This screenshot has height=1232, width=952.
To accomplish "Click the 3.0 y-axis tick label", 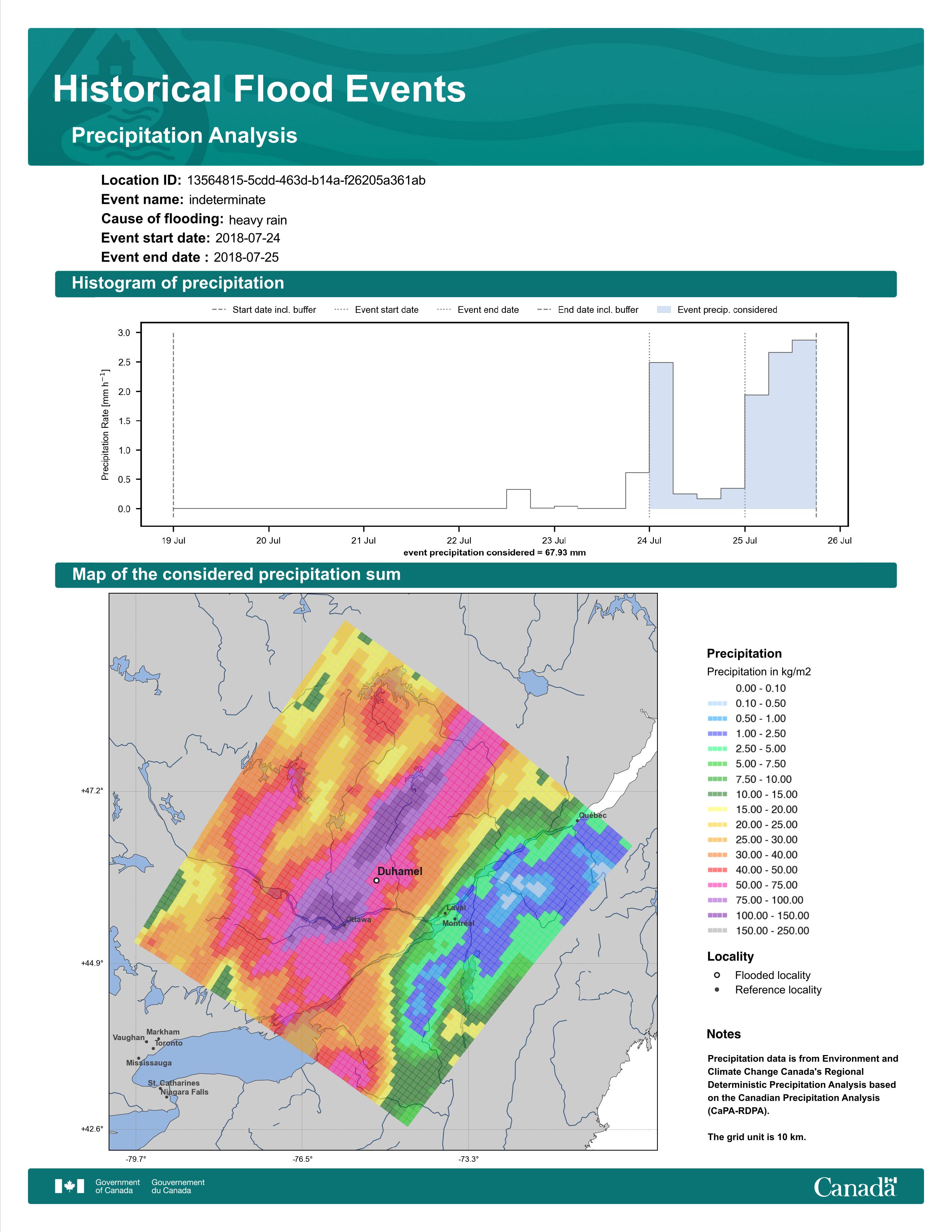I will click(124, 333).
